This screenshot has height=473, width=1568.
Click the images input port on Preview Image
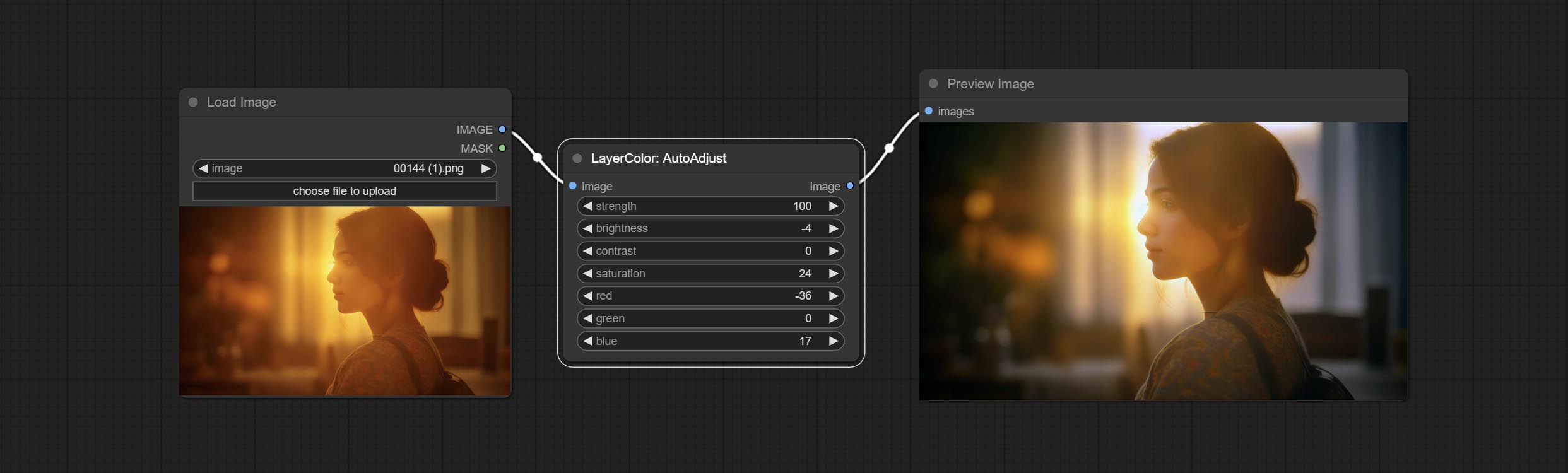point(929,111)
